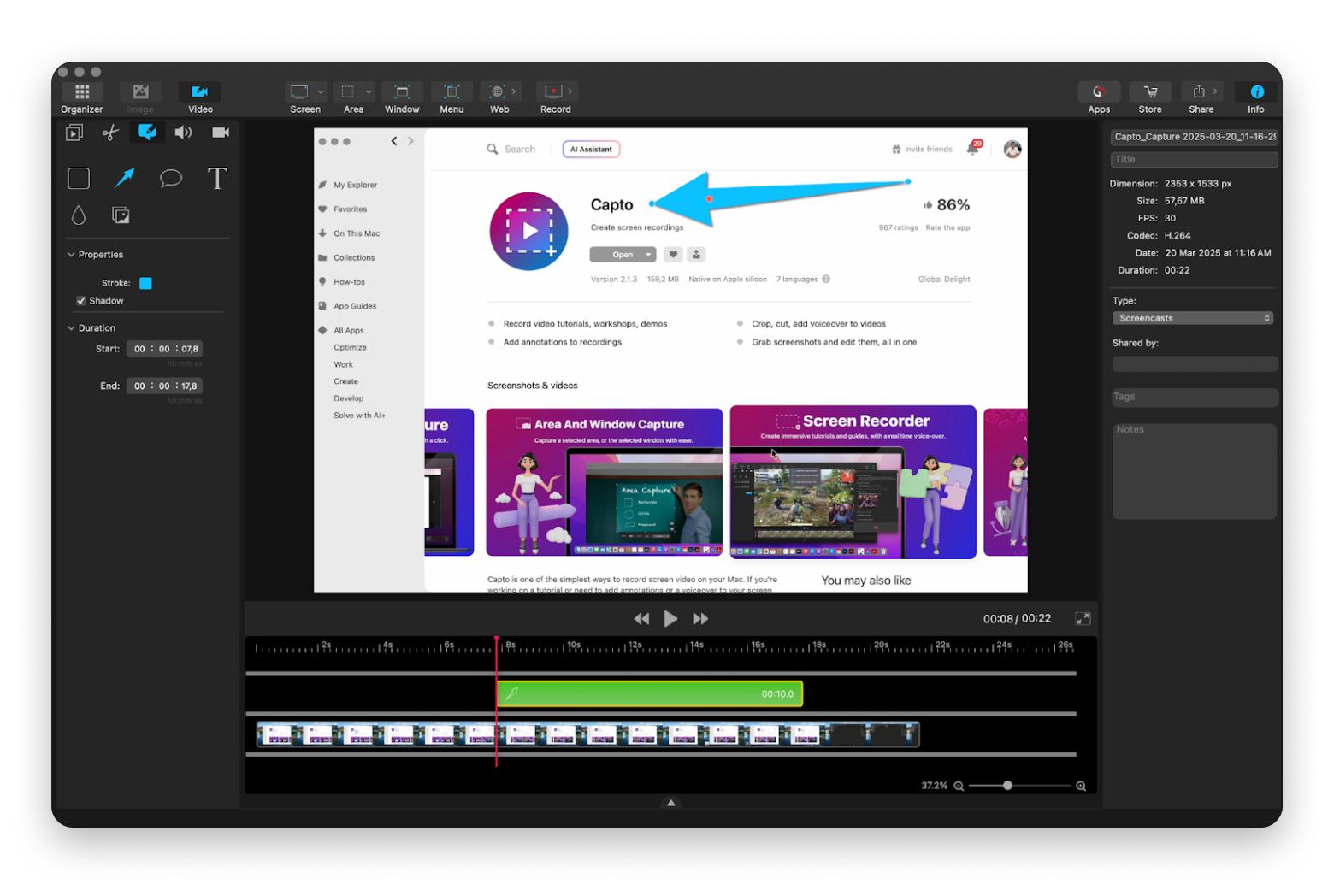Open the scissors cut tool
1334x896 pixels.
(x=110, y=133)
